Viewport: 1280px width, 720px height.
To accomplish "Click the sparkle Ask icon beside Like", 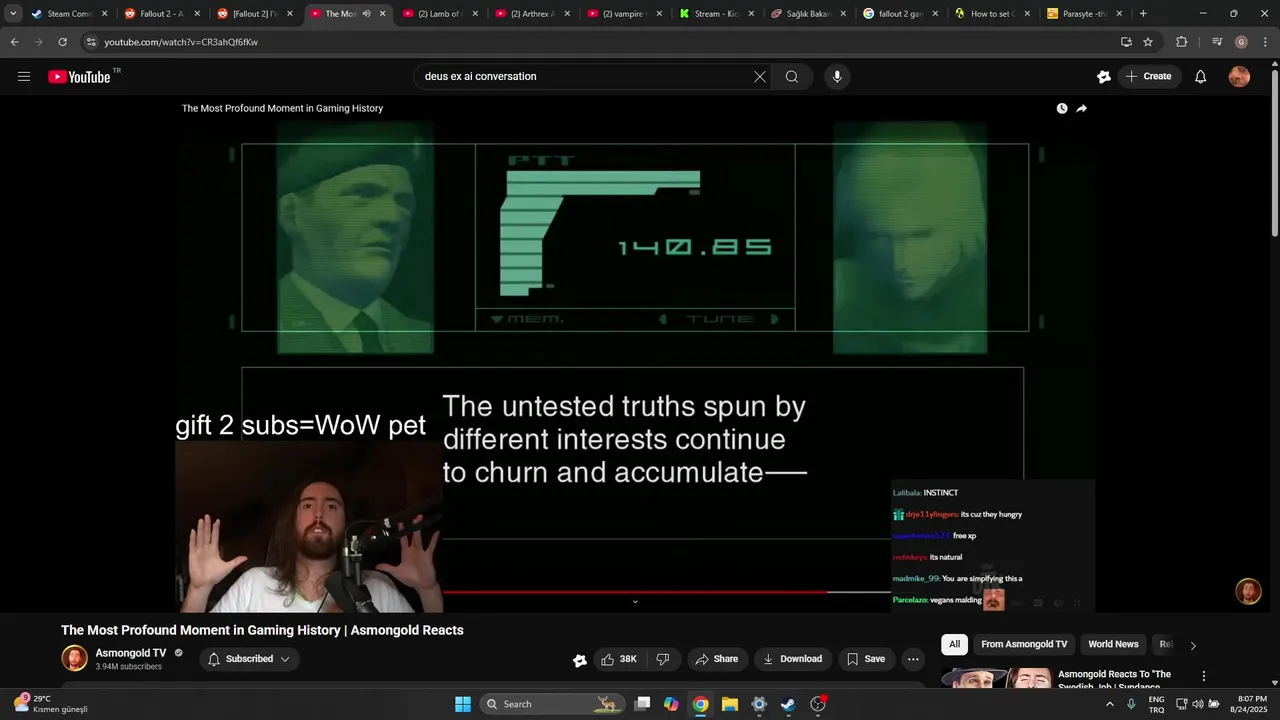I will [579, 660].
